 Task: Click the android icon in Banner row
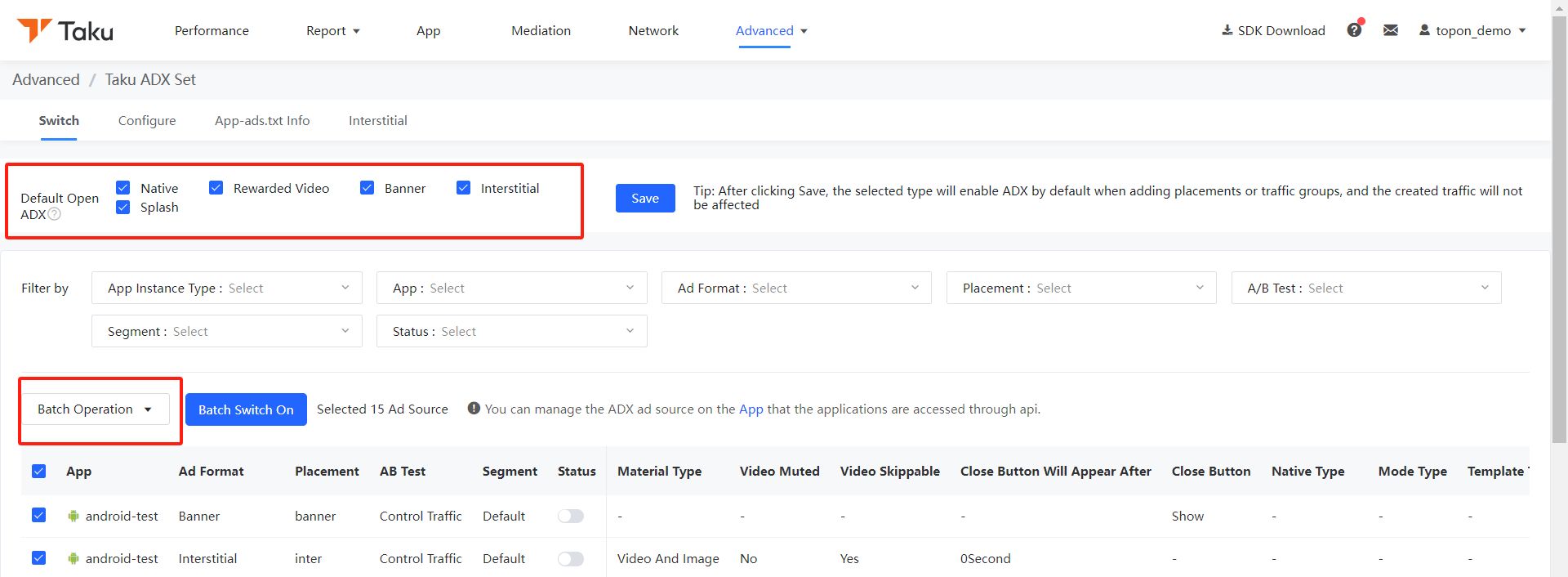[x=73, y=516]
